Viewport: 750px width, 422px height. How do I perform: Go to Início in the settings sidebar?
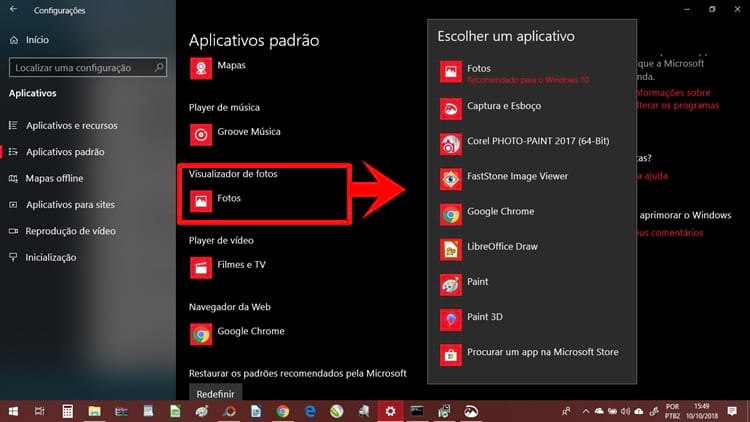pos(37,41)
